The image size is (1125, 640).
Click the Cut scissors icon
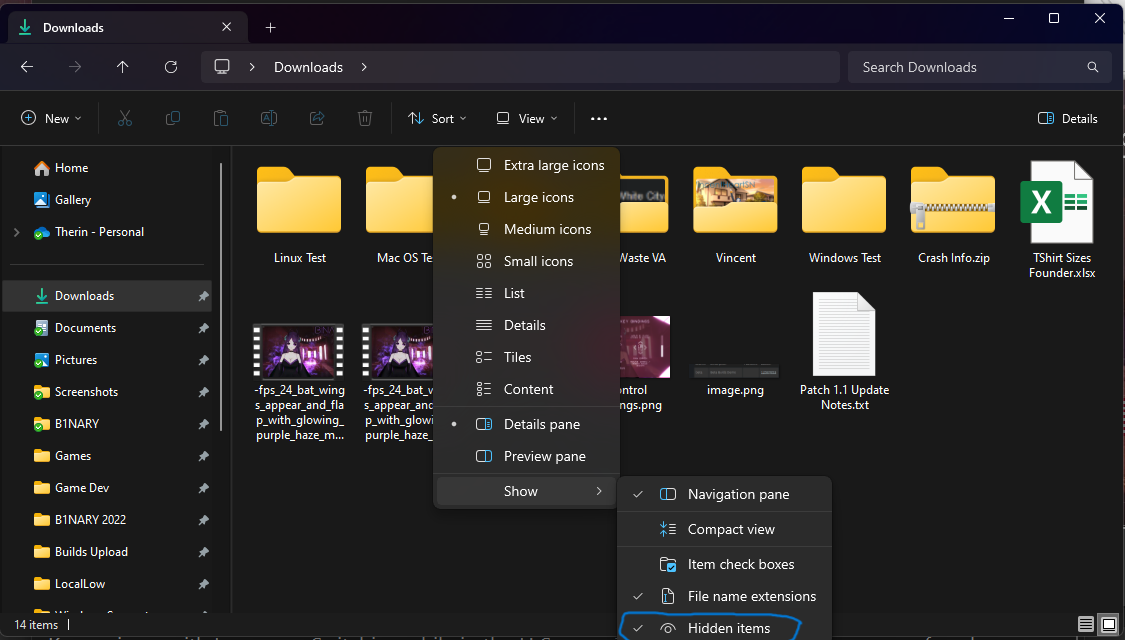tap(125, 118)
